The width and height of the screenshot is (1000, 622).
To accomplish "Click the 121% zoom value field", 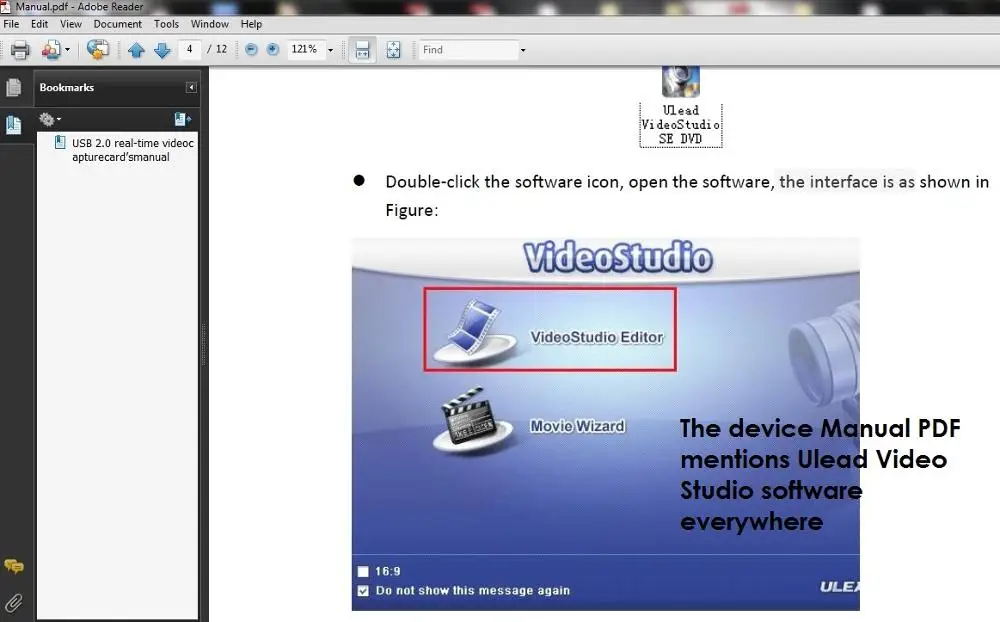I will tap(305, 49).
